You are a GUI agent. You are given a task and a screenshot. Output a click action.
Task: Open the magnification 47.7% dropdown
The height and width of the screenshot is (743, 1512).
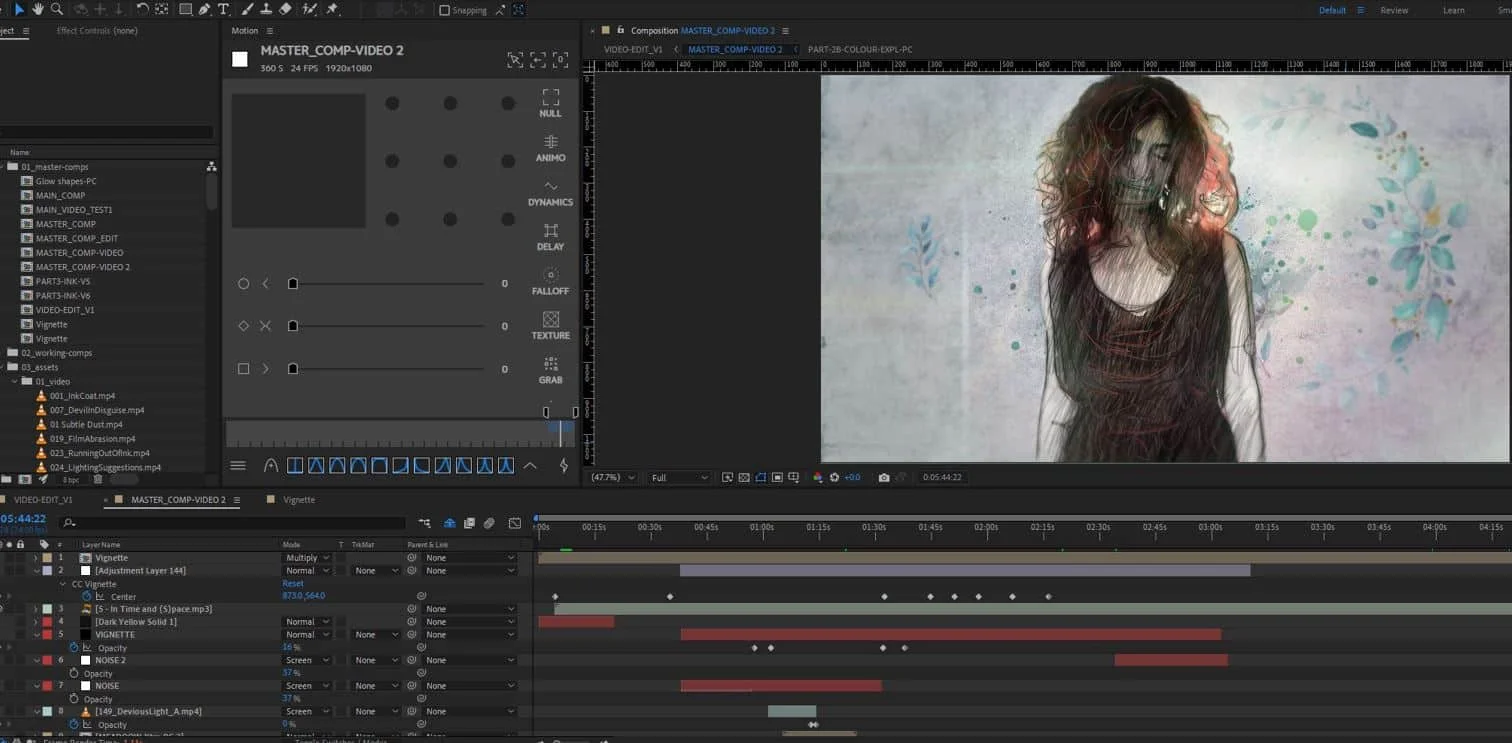tap(613, 478)
